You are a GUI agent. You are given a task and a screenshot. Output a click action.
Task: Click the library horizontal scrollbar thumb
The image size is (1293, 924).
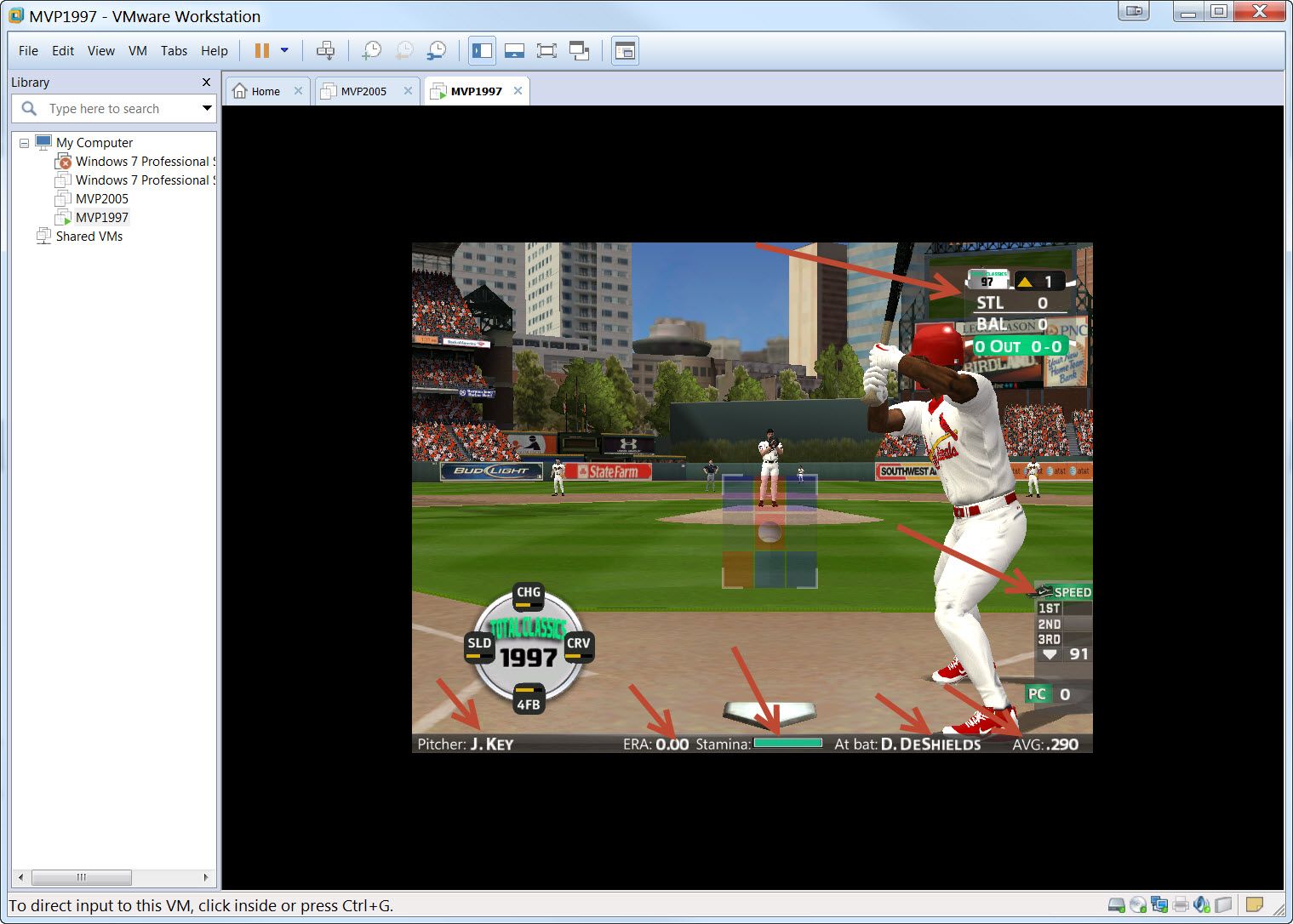(82, 877)
